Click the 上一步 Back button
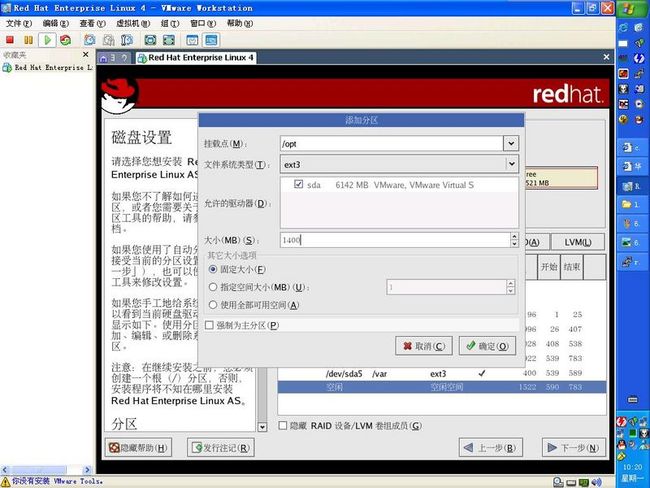This screenshot has width=650, height=488. tap(490, 448)
